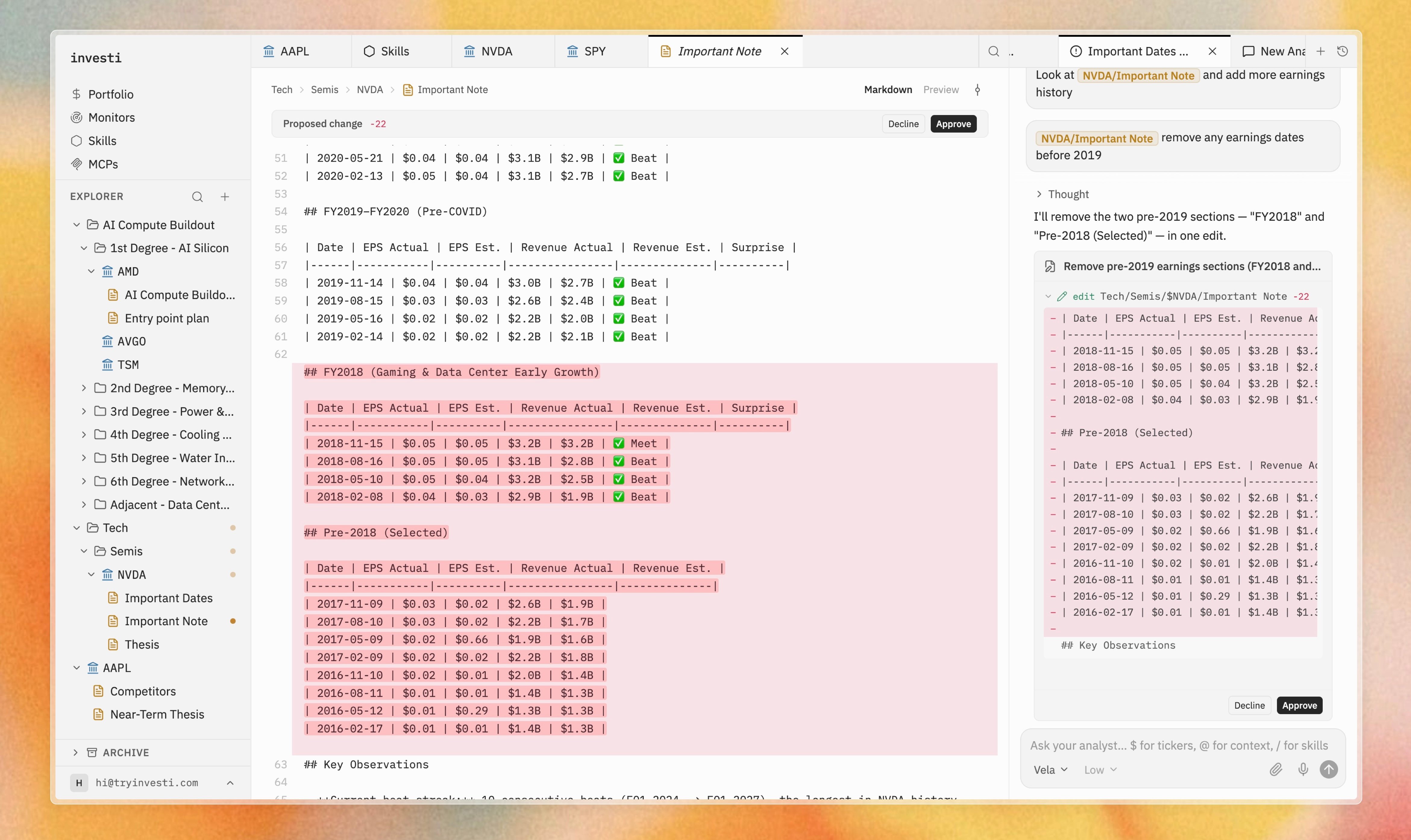Open the Low effort dropdown
This screenshot has width=1411, height=840.
[x=1100, y=770]
